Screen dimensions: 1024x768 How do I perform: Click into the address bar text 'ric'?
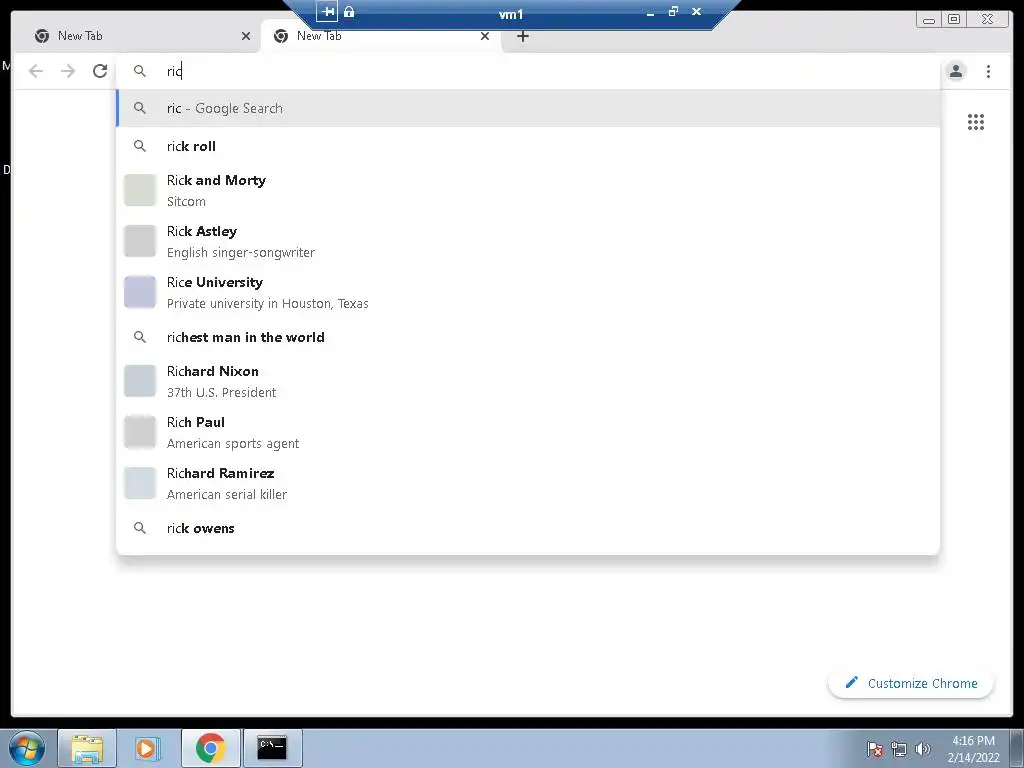174,71
